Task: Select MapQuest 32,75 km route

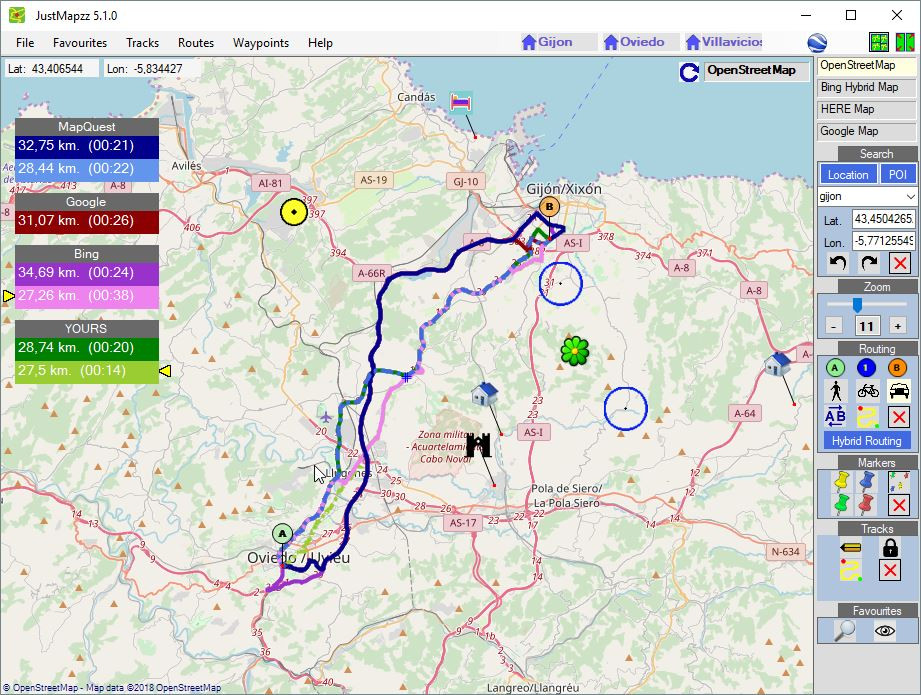Action: pos(87,146)
